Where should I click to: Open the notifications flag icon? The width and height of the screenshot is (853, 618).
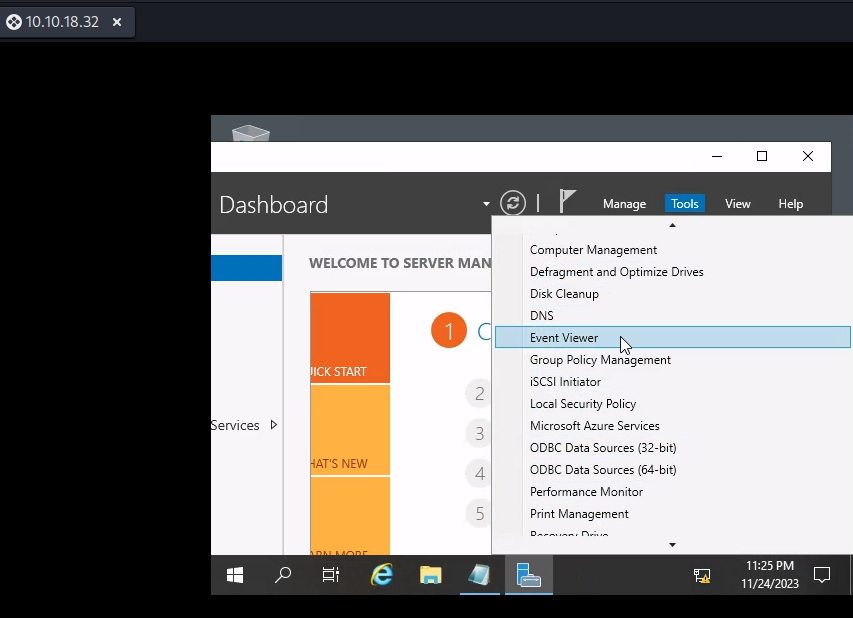click(x=567, y=201)
